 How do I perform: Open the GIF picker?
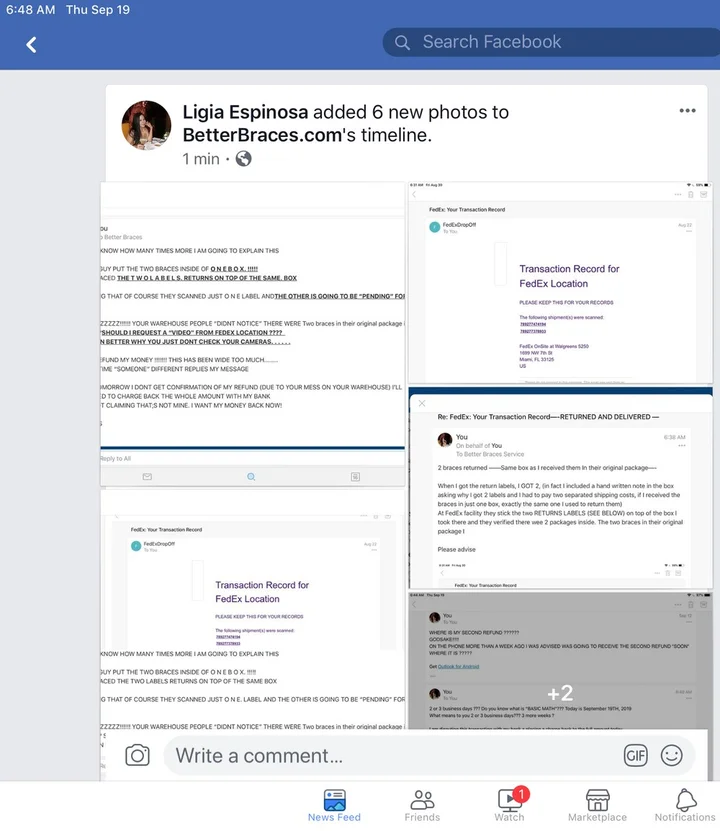pyautogui.click(x=635, y=756)
